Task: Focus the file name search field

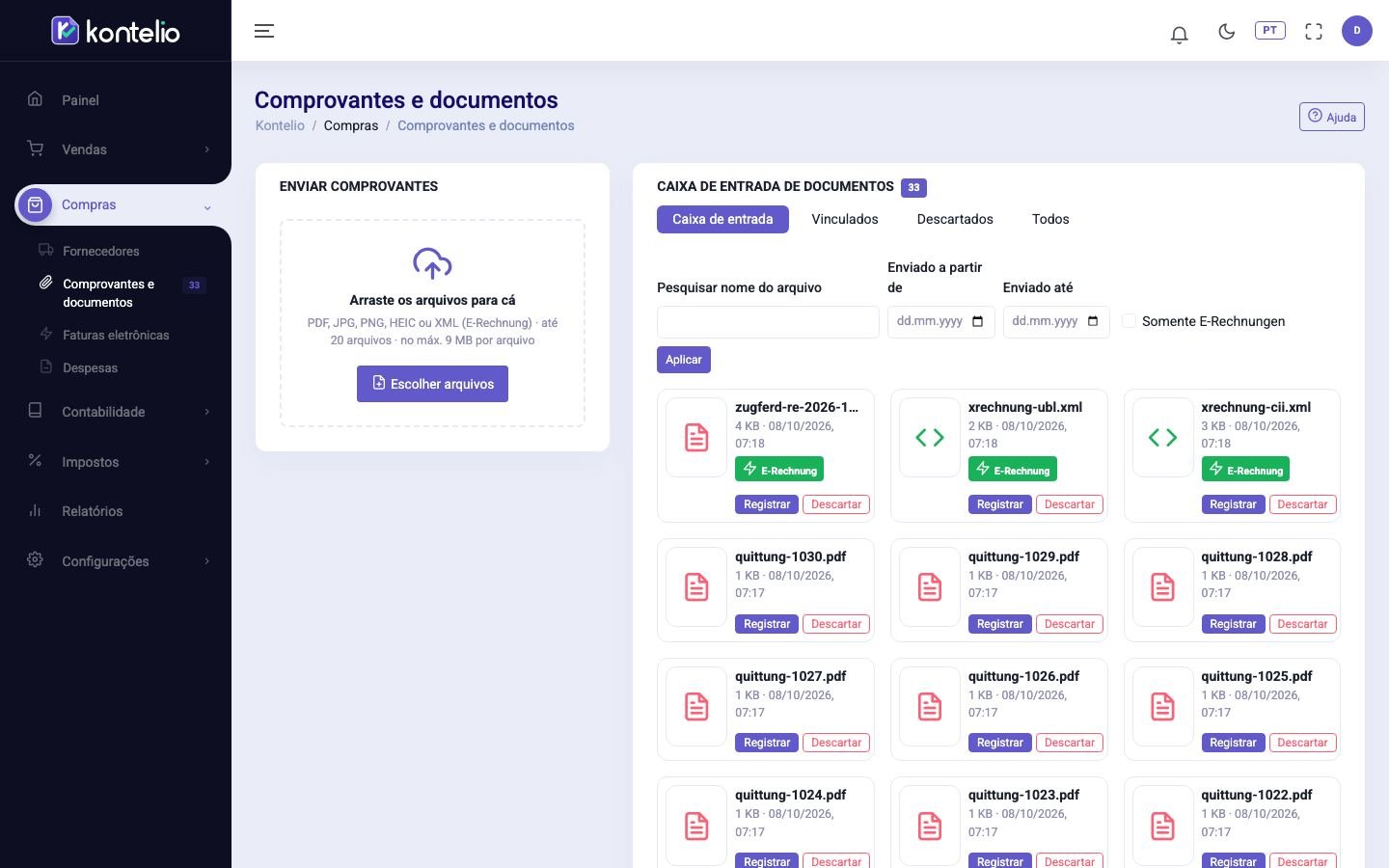Action: pyautogui.click(x=768, y=322)
